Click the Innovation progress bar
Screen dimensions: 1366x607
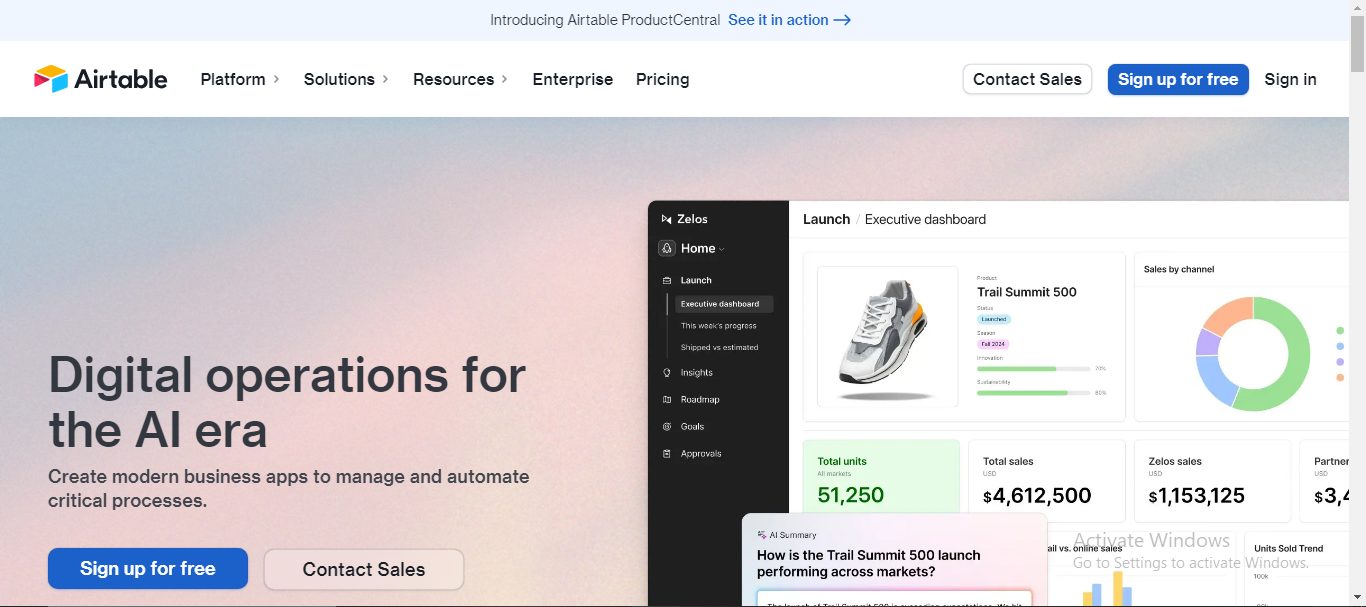click(x=1034, y=369)
